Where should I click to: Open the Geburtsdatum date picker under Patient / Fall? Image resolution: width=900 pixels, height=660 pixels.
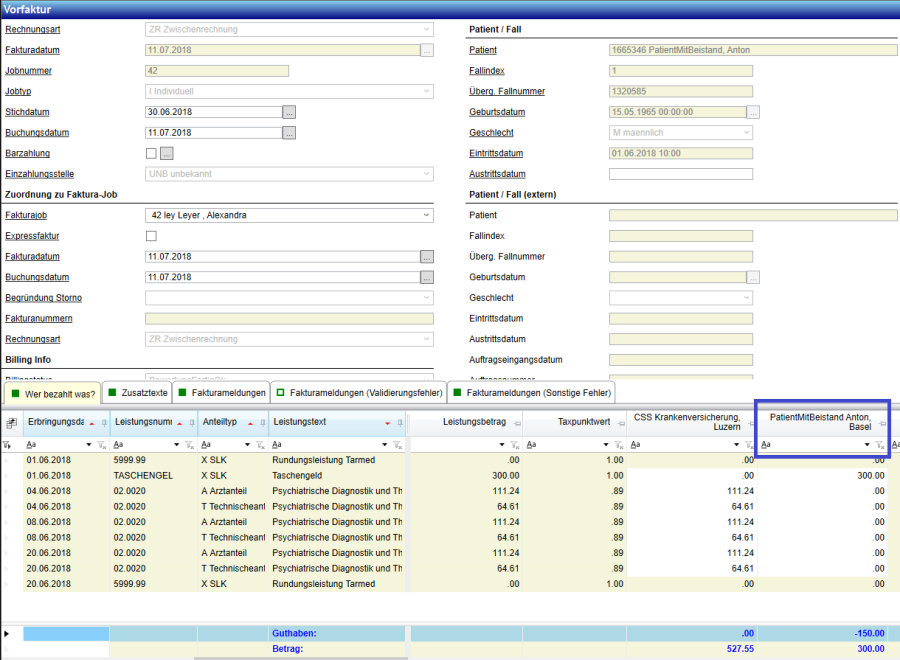click(x=754, y=112)
